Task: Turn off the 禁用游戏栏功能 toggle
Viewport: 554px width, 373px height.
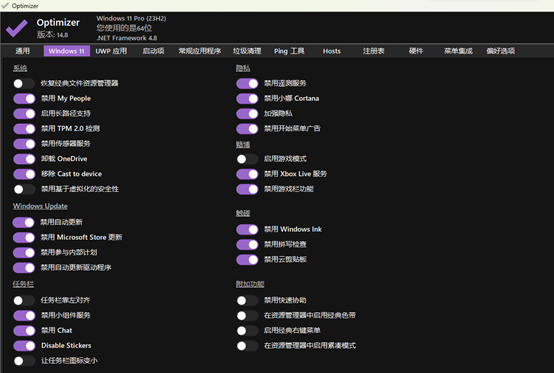Action: point(247,189)
